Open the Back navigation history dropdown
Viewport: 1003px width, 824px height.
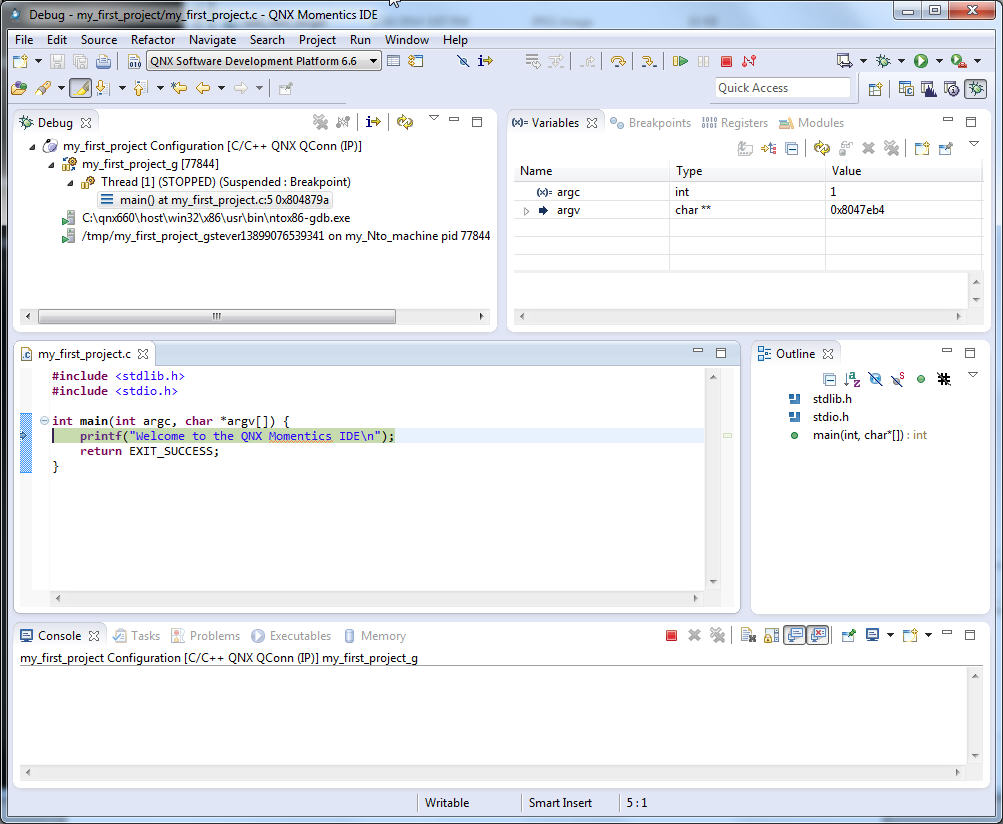coord(221,88)
